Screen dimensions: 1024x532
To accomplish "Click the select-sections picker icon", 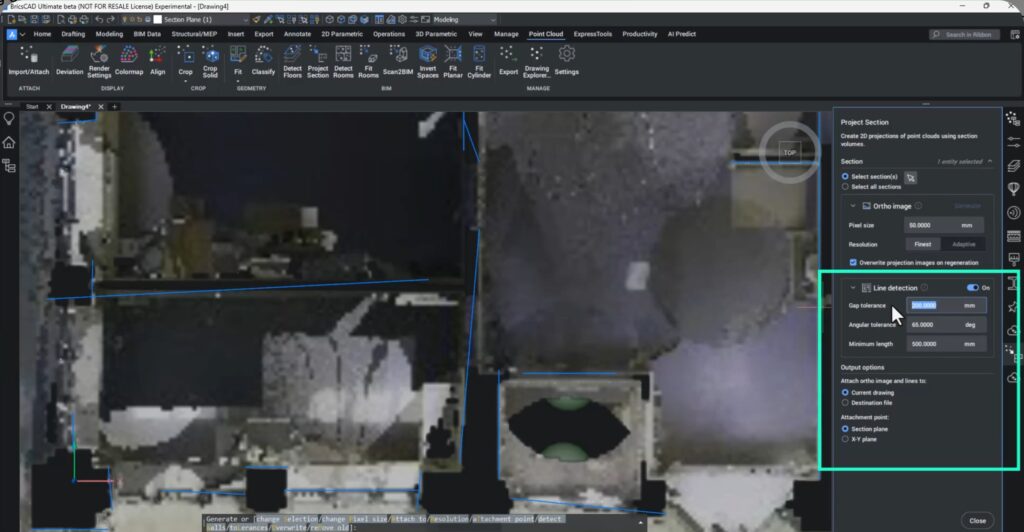I will pos(910,177).
